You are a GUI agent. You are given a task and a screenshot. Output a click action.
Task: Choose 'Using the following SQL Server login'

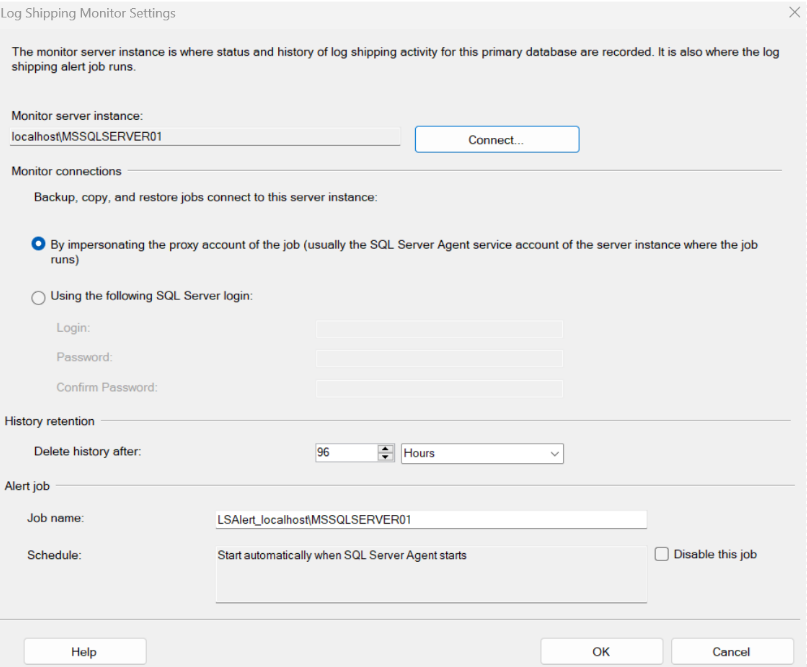[39, 297]
